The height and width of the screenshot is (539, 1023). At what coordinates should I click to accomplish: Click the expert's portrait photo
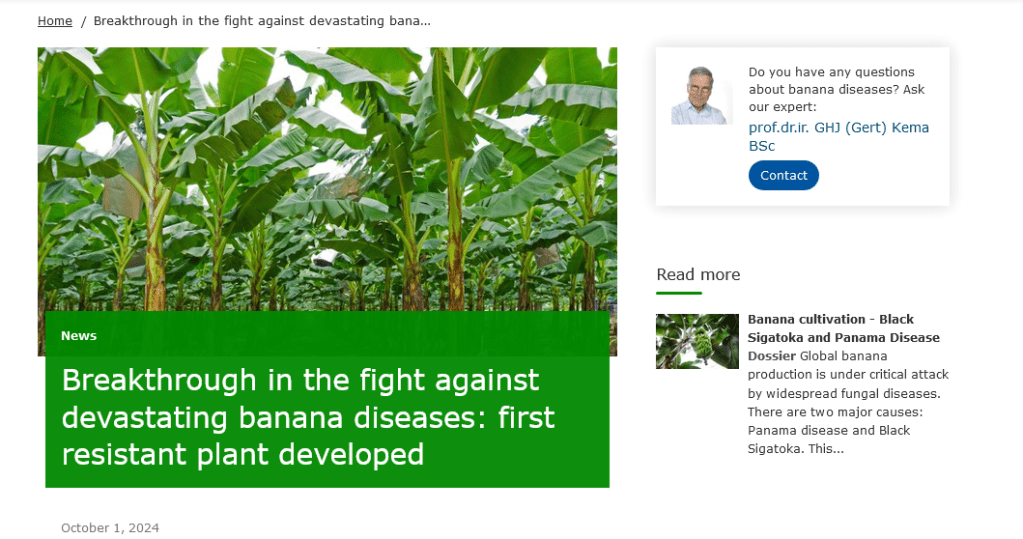[x=701, y=96]
